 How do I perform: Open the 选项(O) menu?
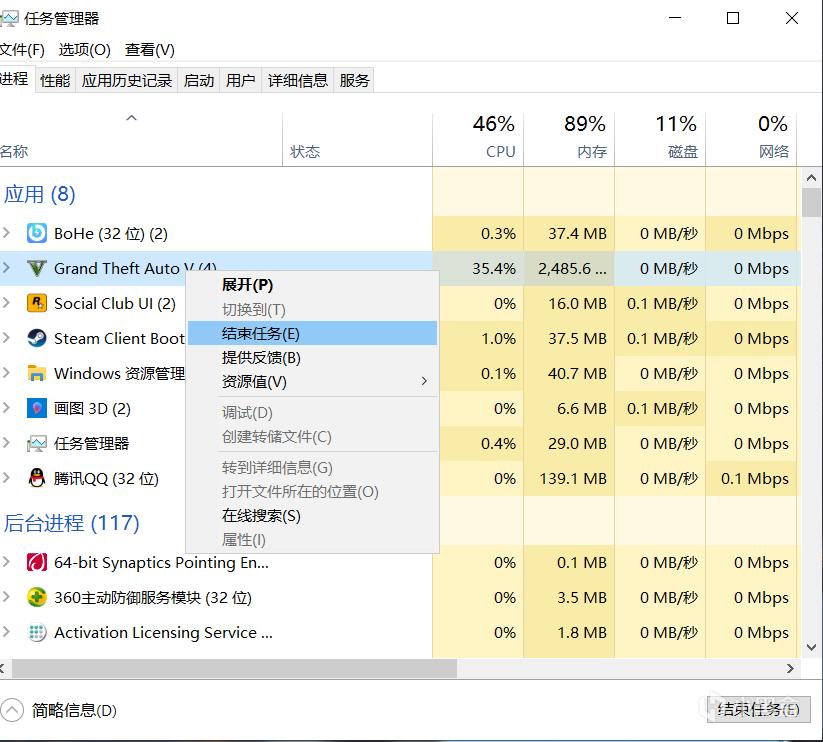point(85,50)
